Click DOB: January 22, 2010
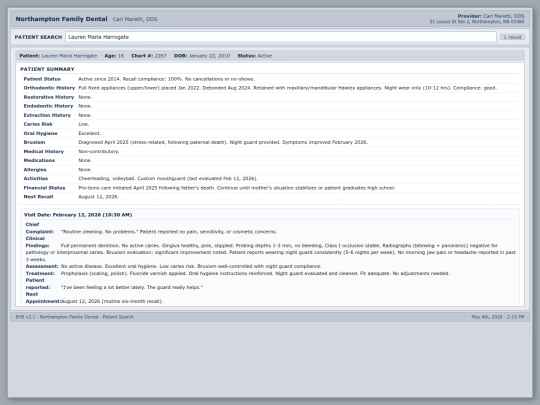This screenshot has width=540, height=405. pyautogui.click(x=202, y=56)
